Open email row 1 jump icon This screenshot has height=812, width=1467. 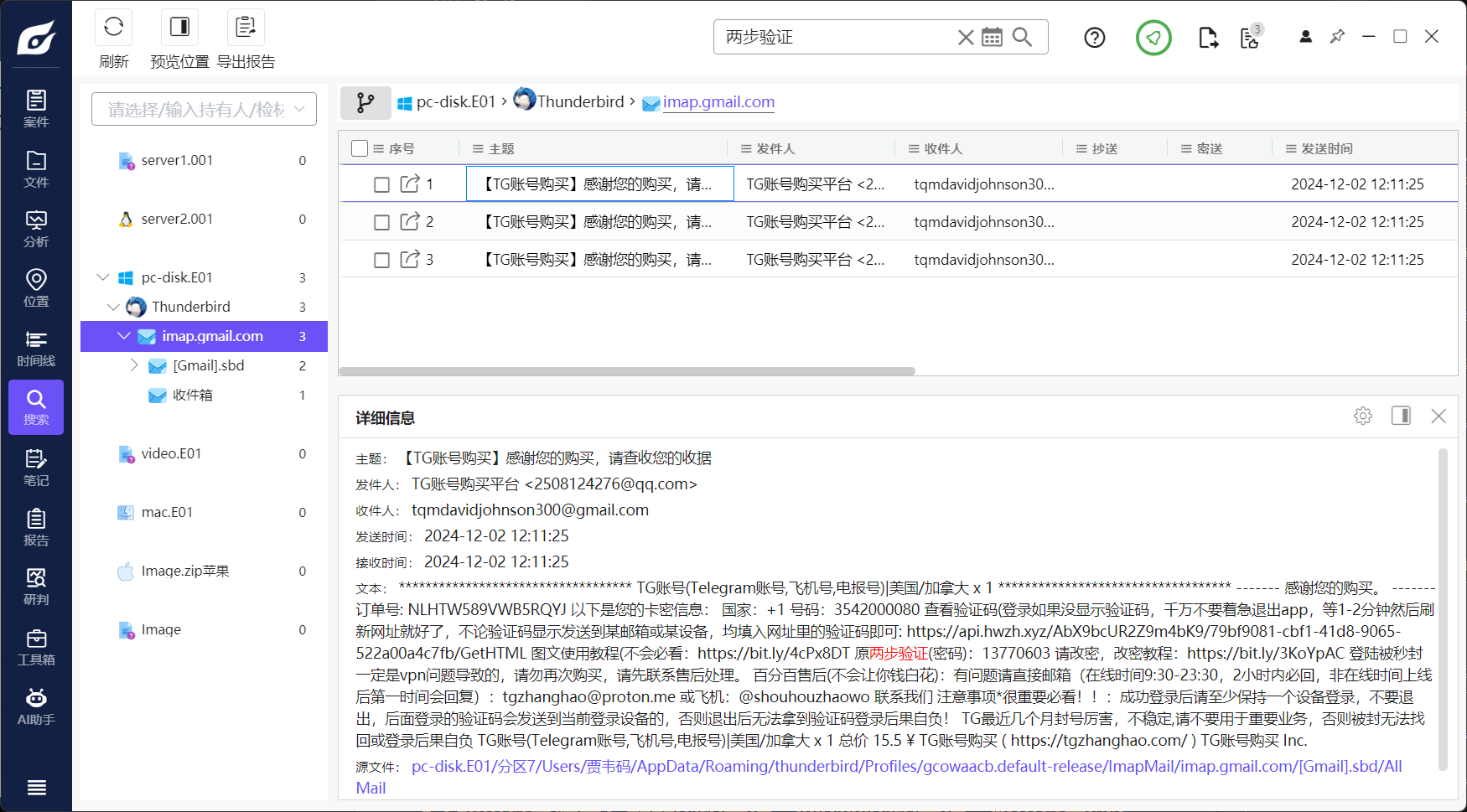410,184
